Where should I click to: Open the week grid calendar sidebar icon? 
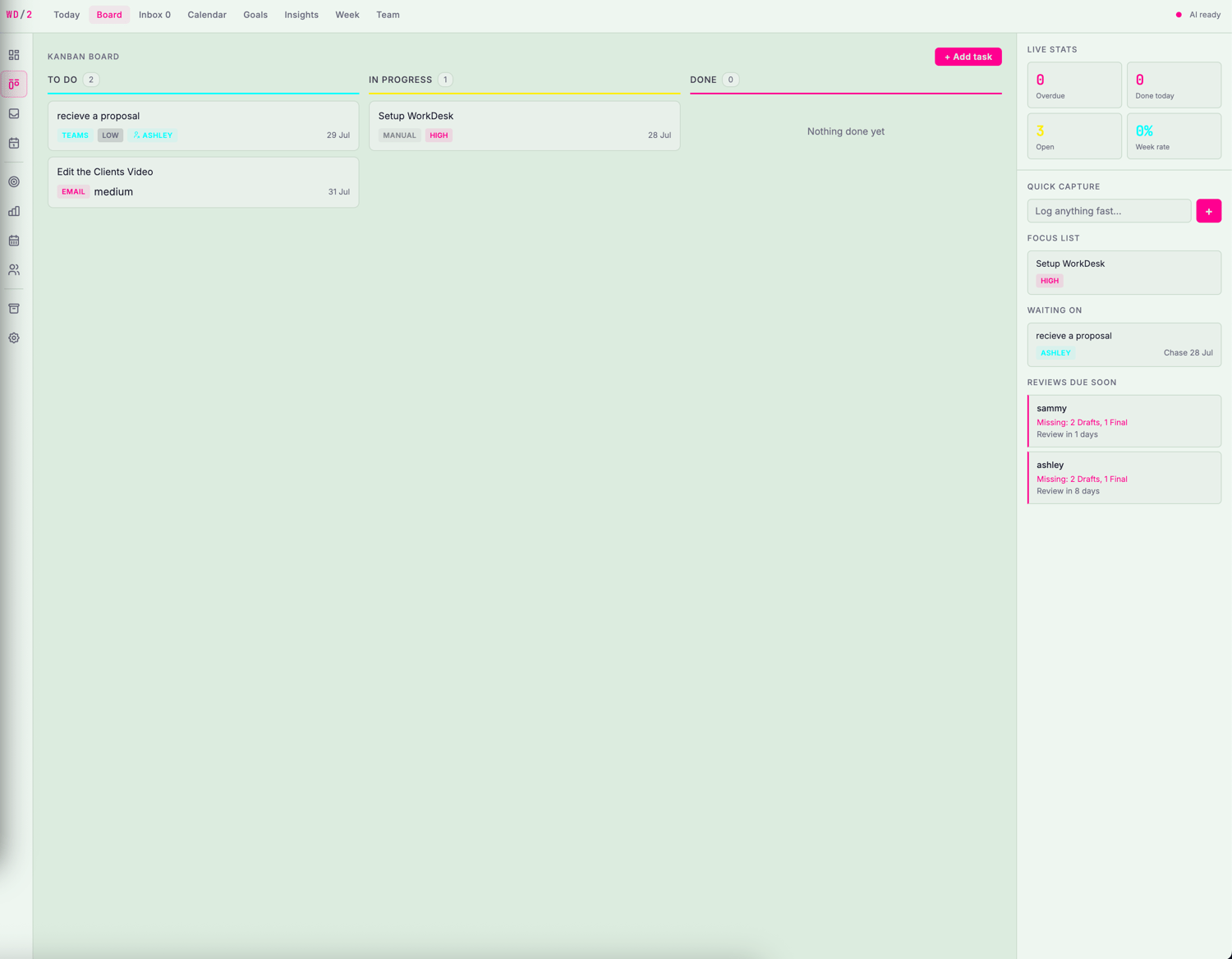14,241
